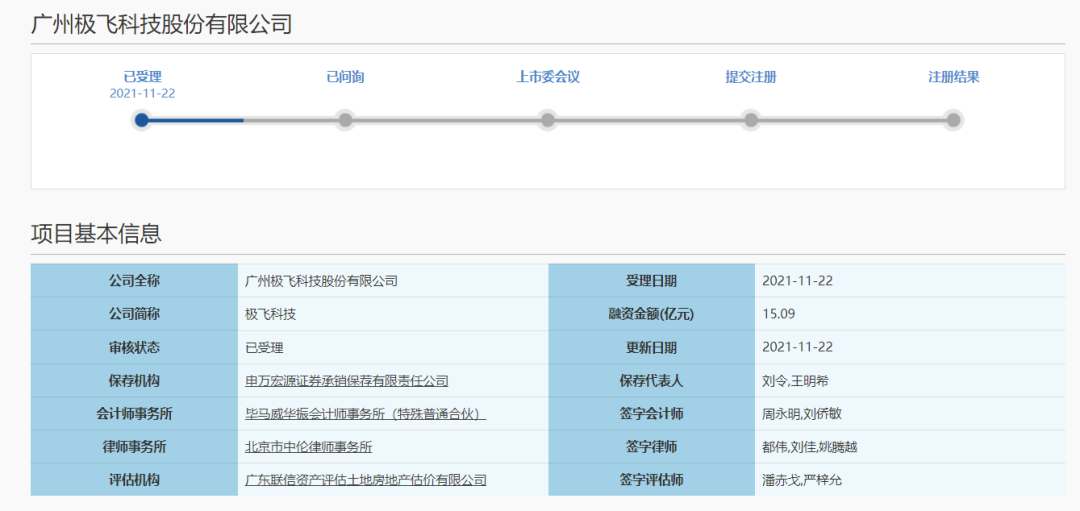This screenshot has height=511, width=1080.
Task: Click the 已问询 progress step dot
Action: [345, 120]
